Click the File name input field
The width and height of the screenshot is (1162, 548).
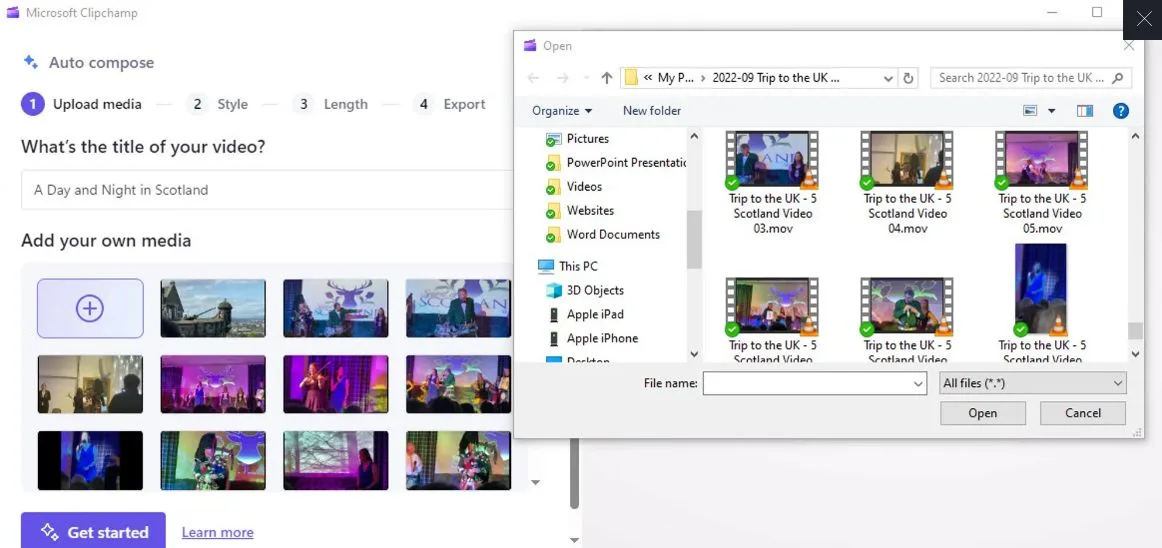coord(807,383)
